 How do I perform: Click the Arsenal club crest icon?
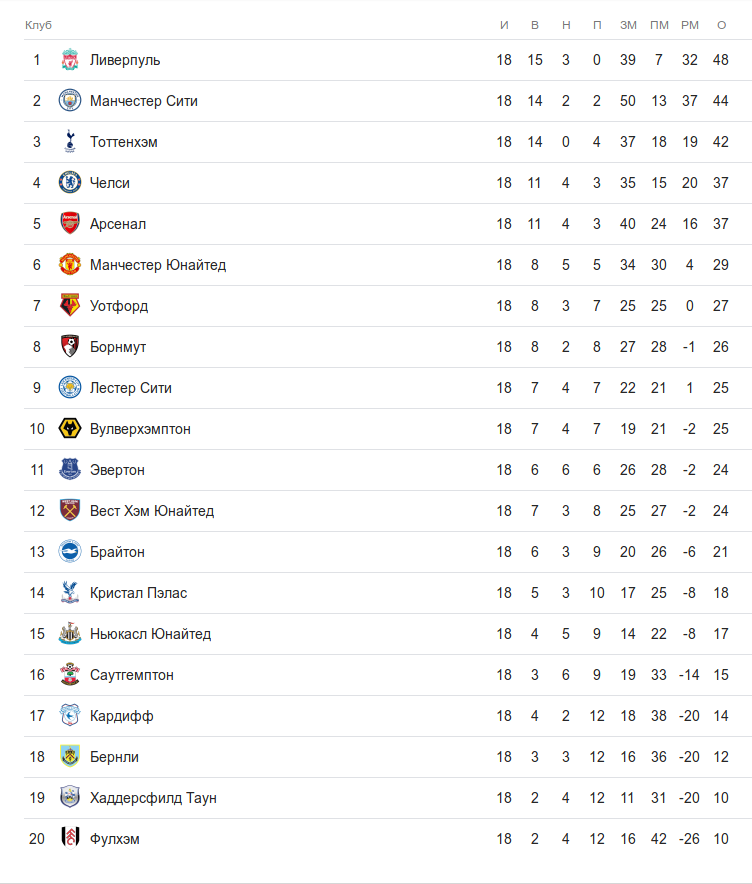tap(69, 224)
